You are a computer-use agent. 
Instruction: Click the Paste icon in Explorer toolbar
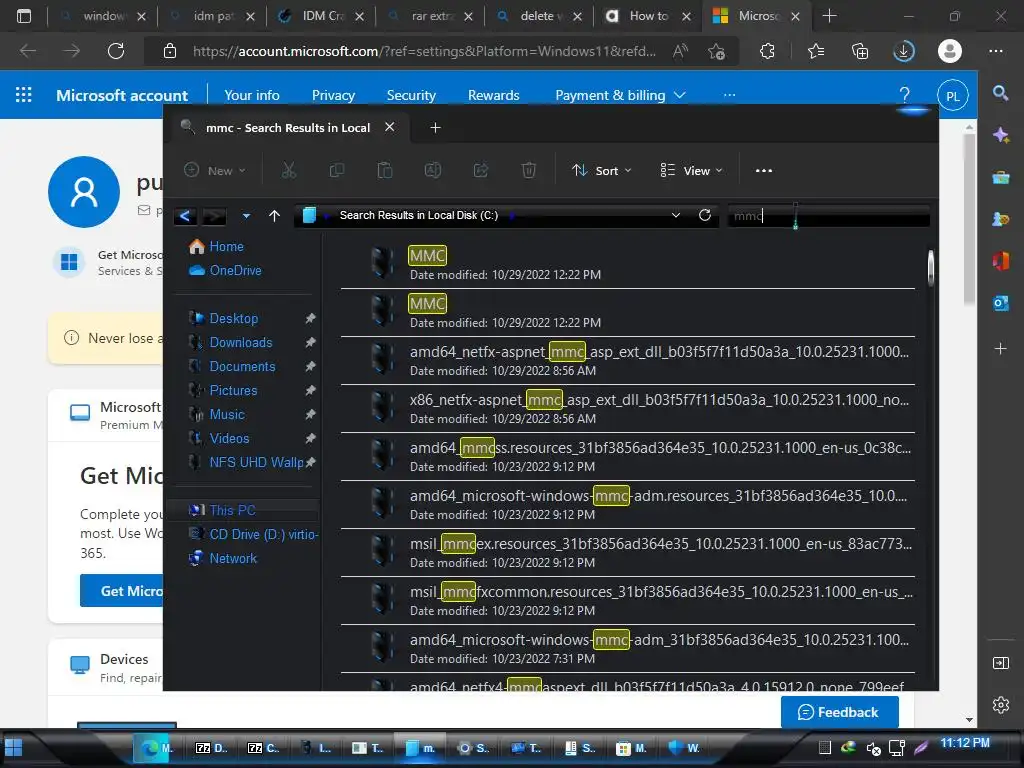385,170
